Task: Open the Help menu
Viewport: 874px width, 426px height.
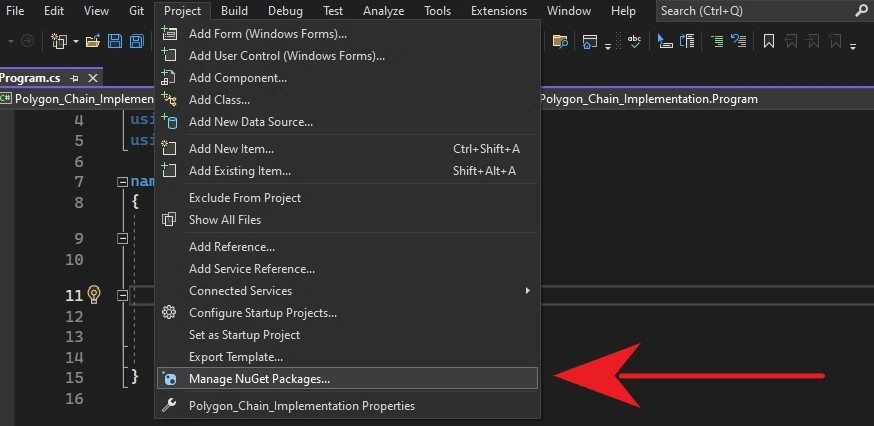Action: (x=623, y=11)
